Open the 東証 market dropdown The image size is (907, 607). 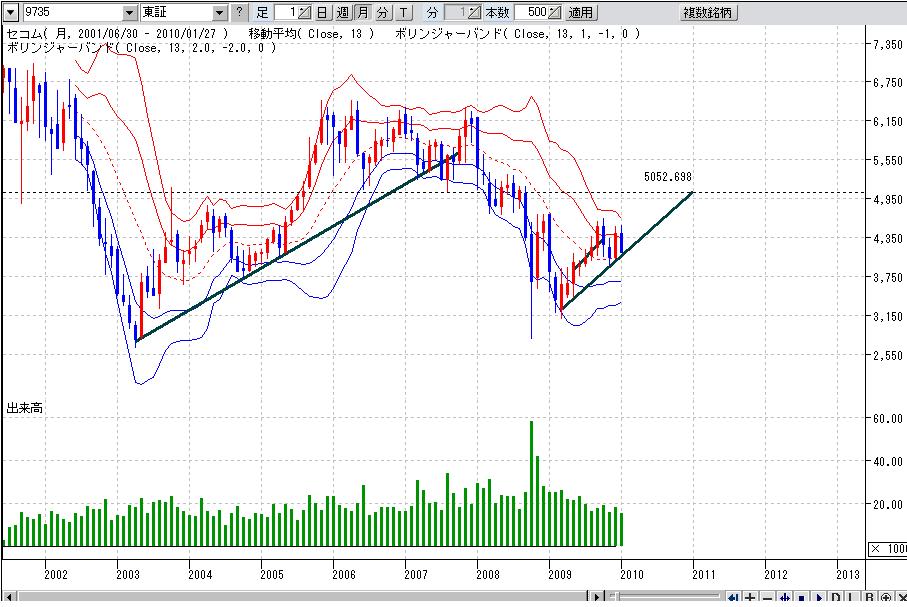tap(220, 13)
